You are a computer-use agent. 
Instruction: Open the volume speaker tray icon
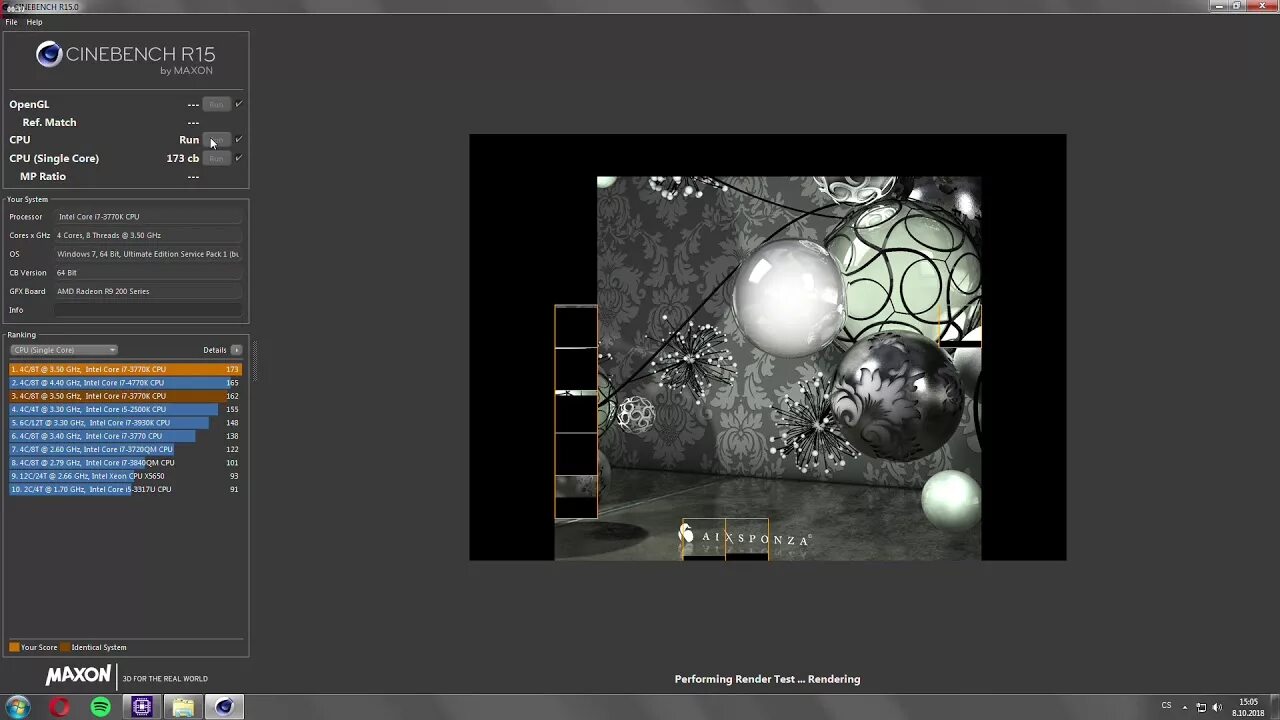[1217, 707]
